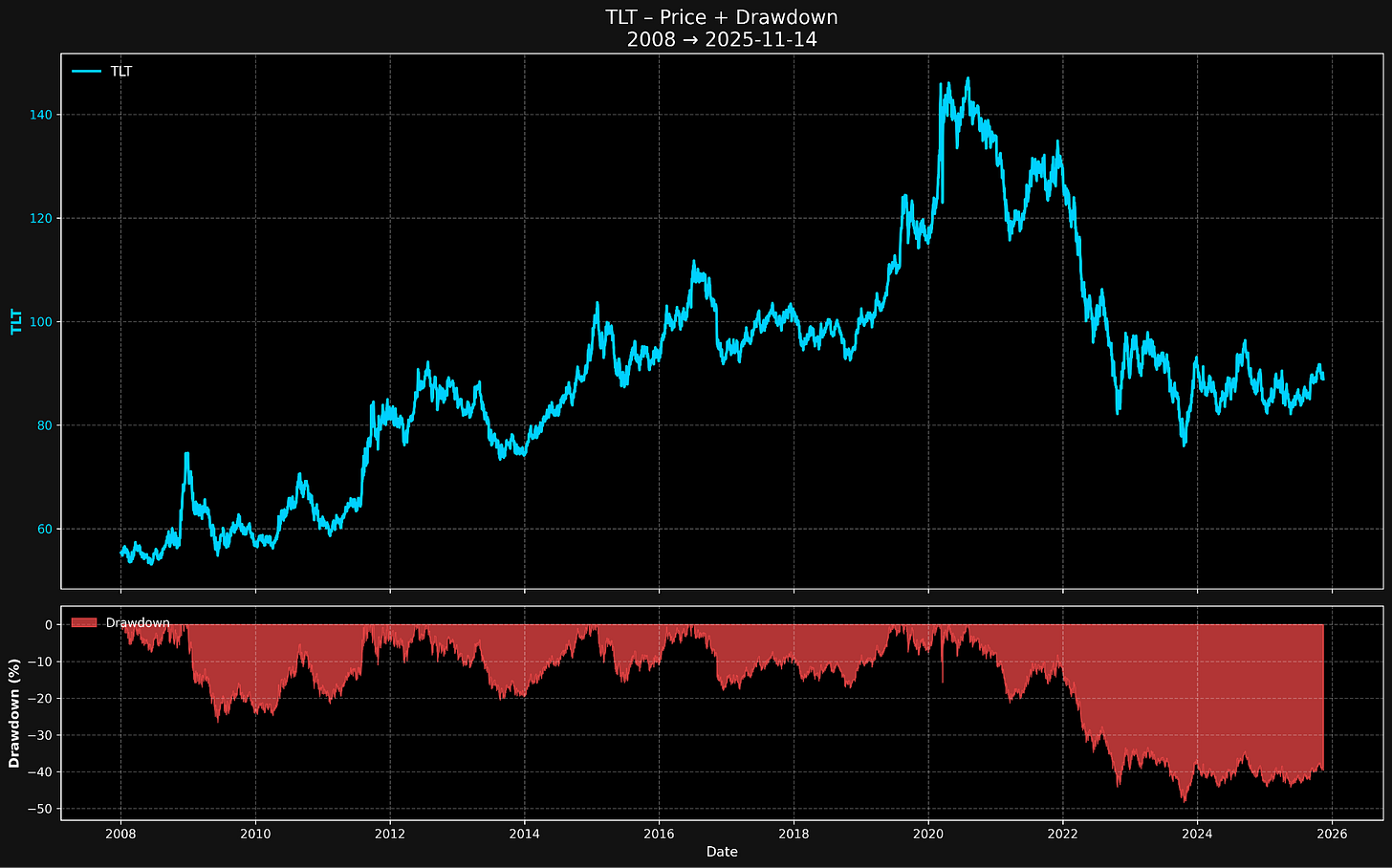Click the drawdown axis tick '-50'
Screen dimensions: 1392x868
pyautogui.click(x=42, y=809)
